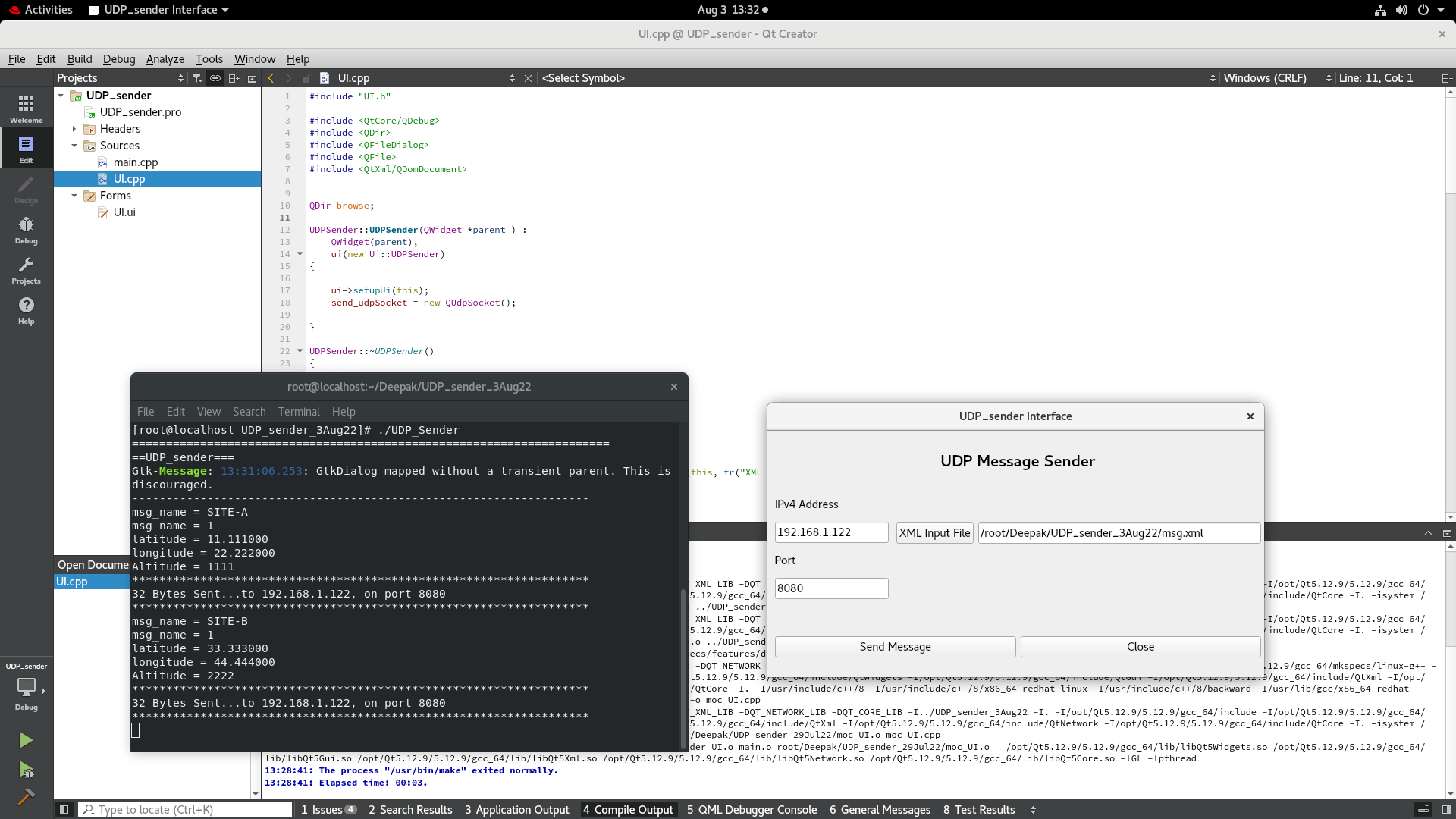1456x819 pixels.
Task: Maximize the output pane with the chevron toggle
Action: [x=1428, y=533]
